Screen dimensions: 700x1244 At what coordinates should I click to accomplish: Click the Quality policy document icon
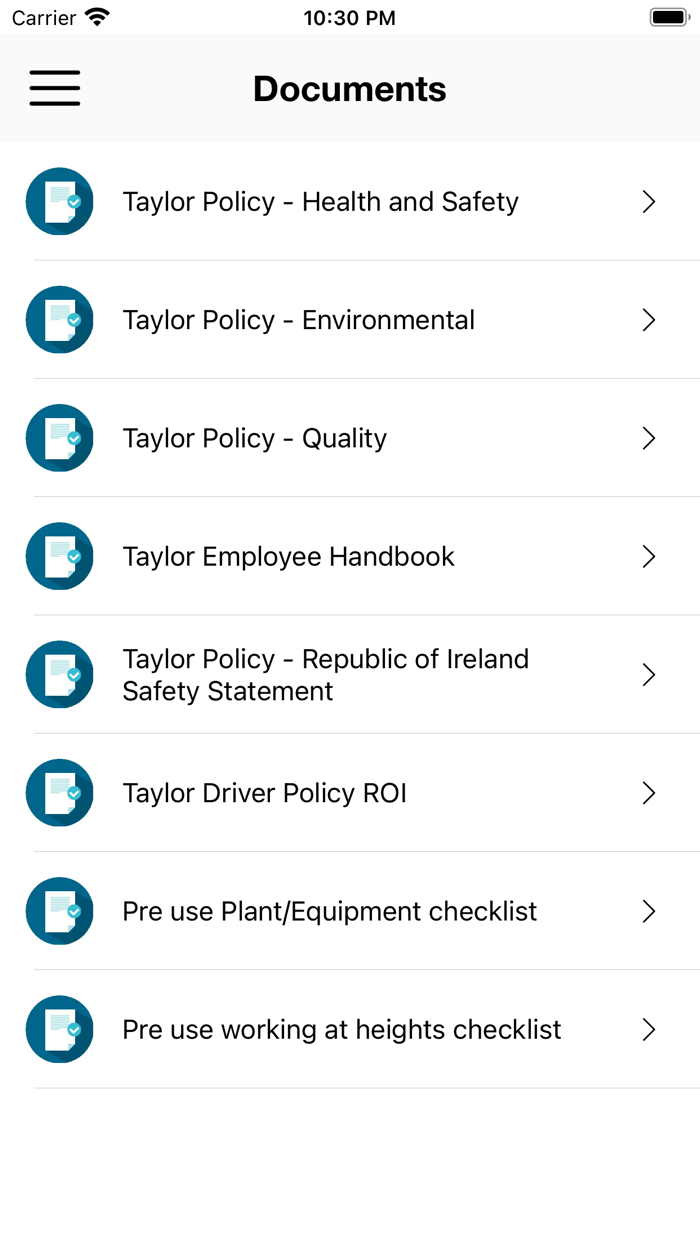click(59, 438)
